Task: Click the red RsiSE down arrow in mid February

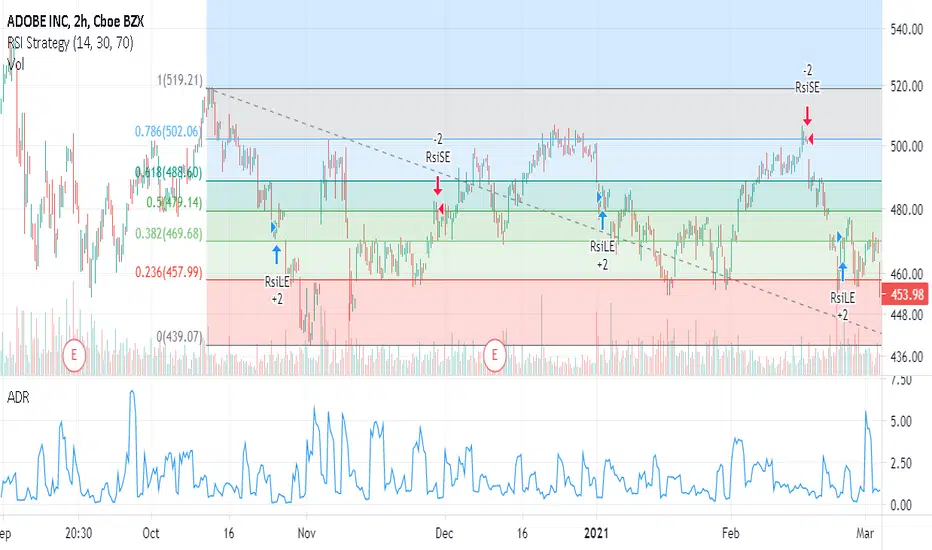Action: 807,115
